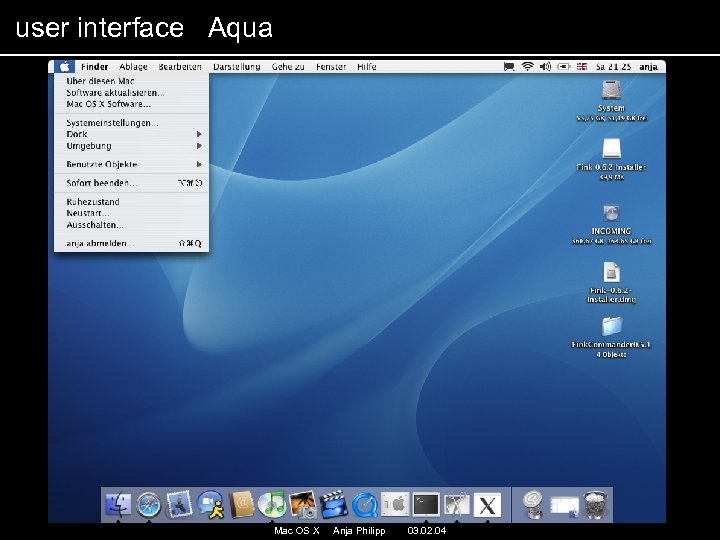Click the battery status icon

563,67
